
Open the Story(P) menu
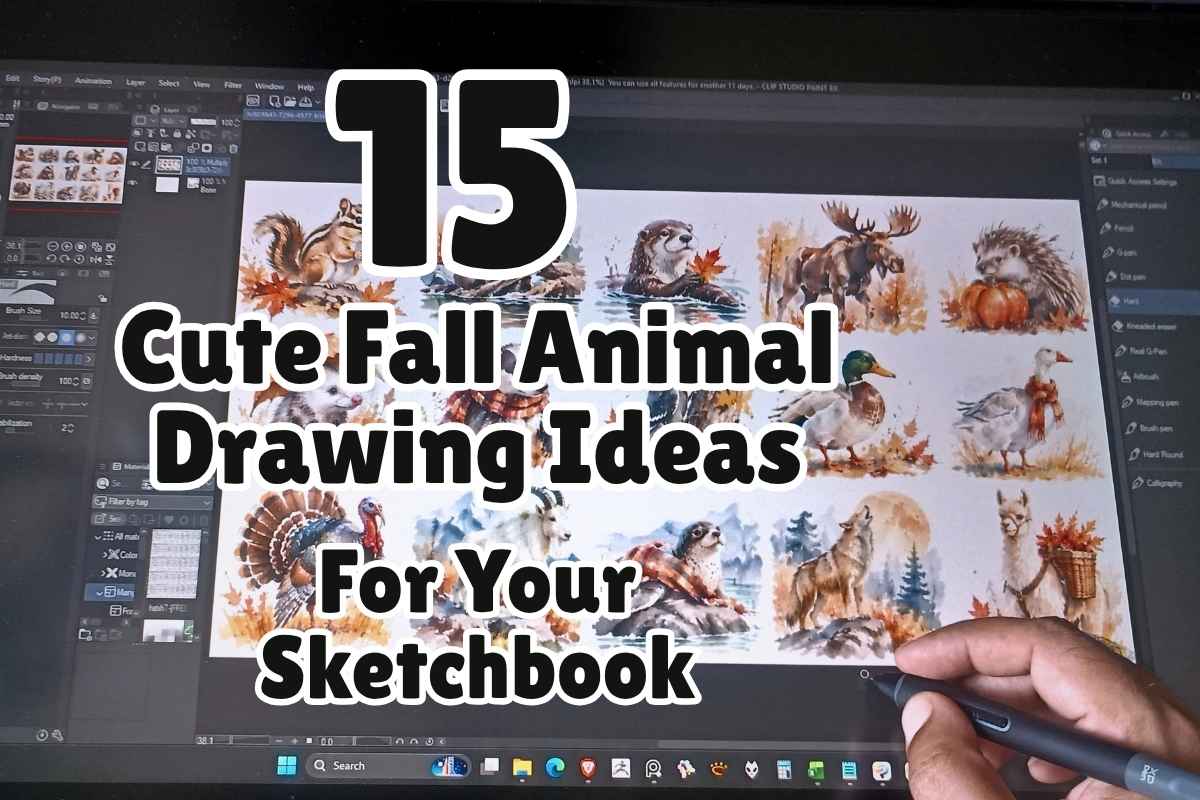point(47,79)
